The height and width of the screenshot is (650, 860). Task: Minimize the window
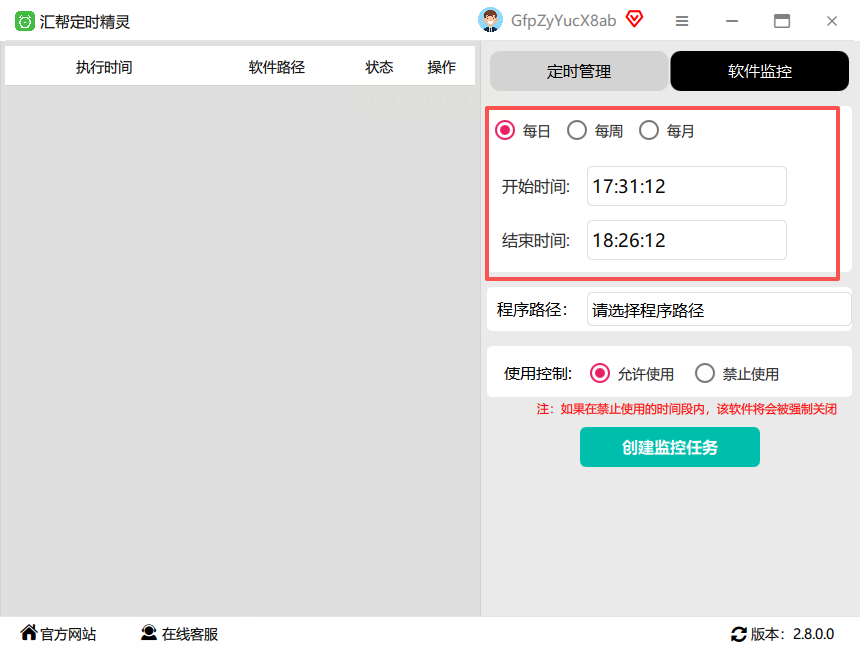click(732, 21)
